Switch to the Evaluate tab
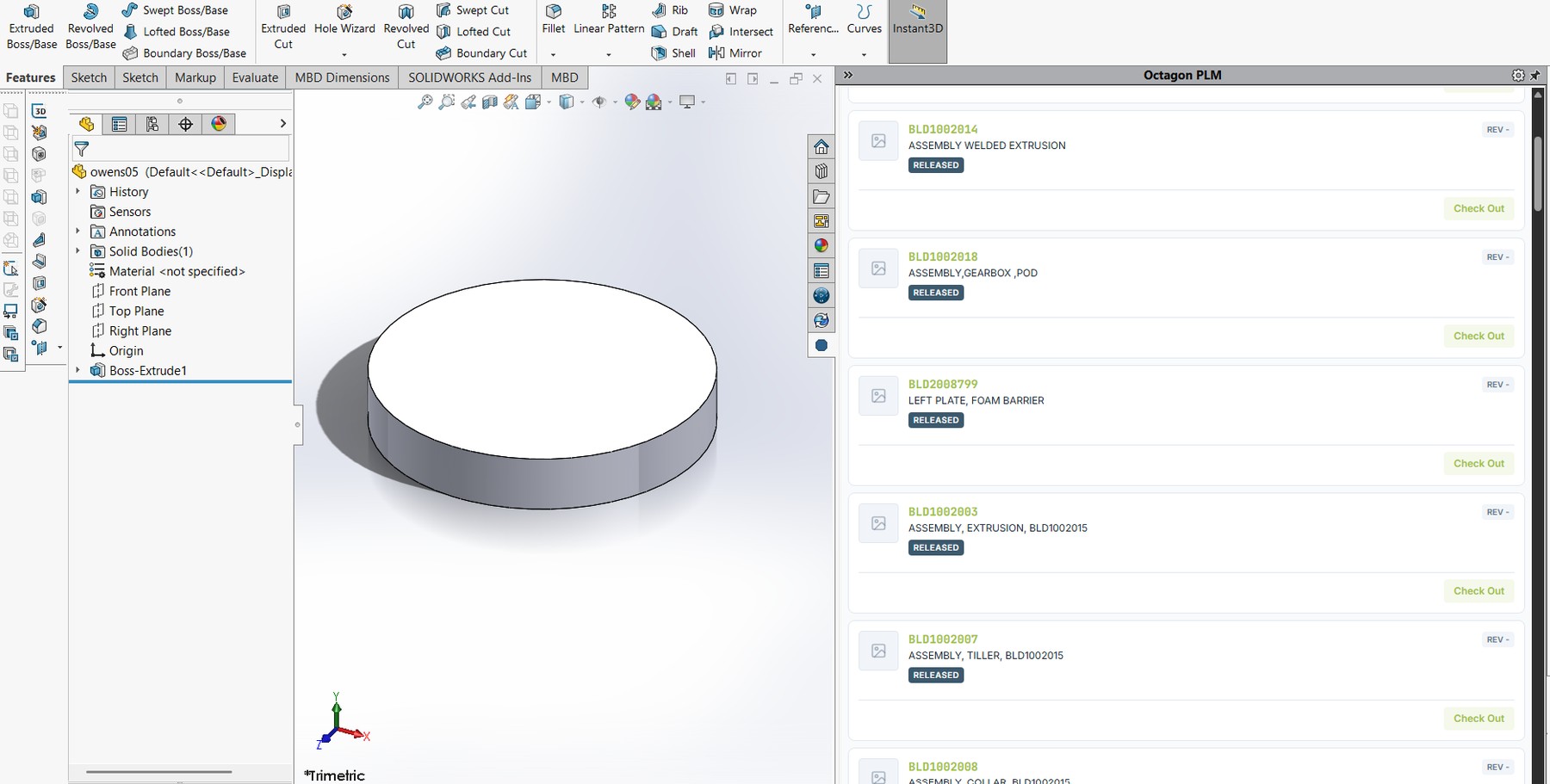 (255, 77)
